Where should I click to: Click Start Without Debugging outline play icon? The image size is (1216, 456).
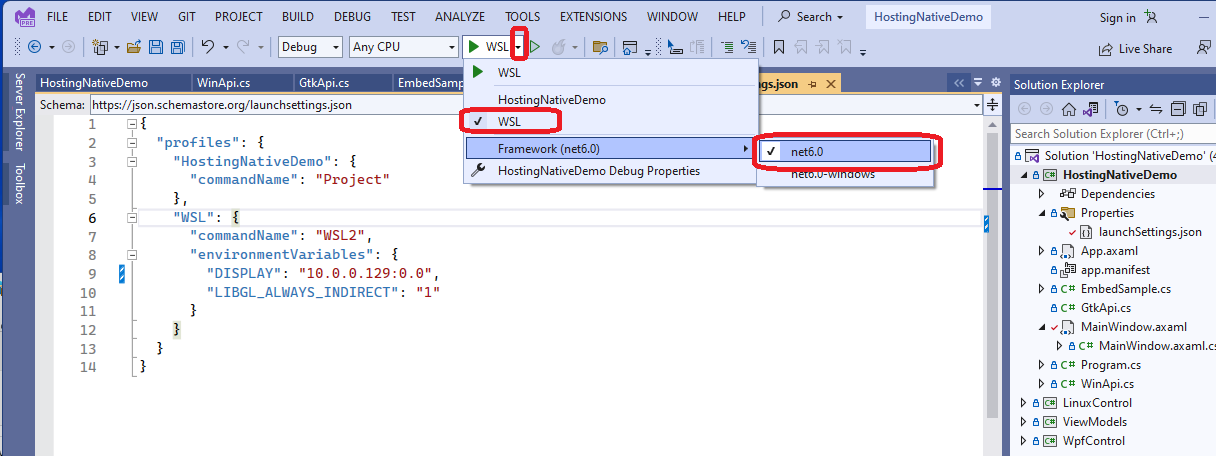[536, 47]
